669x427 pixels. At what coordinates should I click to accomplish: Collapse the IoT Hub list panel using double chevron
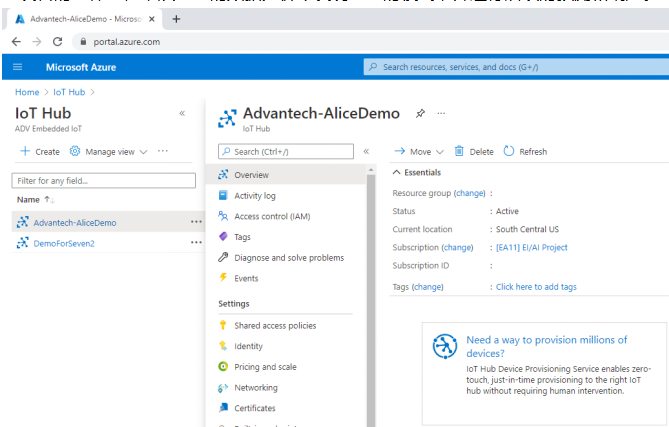point(182,113)
